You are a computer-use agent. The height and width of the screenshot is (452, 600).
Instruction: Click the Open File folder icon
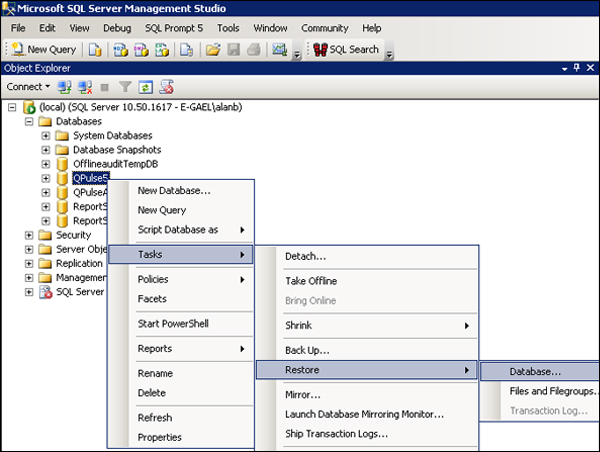point(213,49)
